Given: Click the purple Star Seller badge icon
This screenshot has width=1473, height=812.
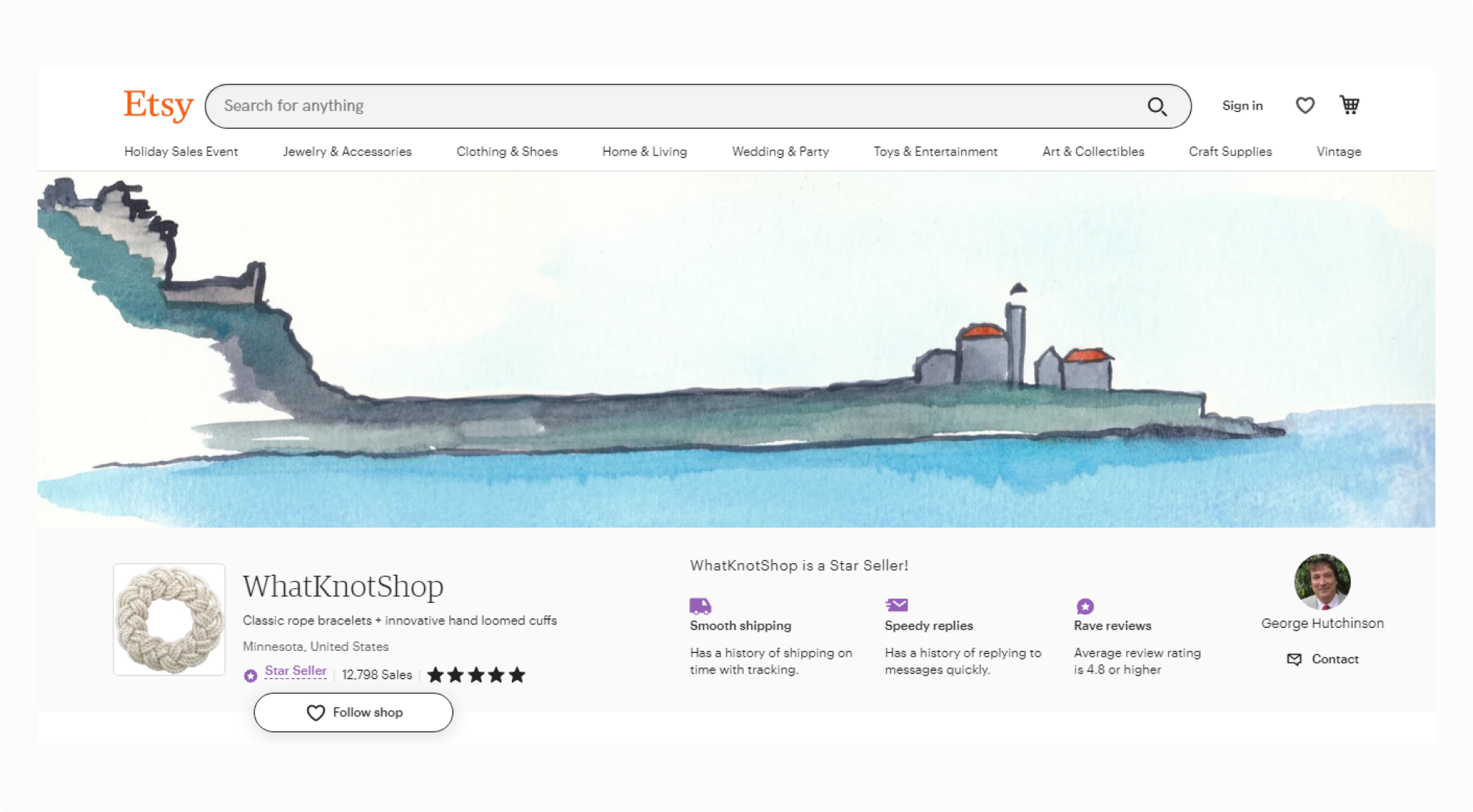Looking at the screenshot, I should [x=250, y=675].
